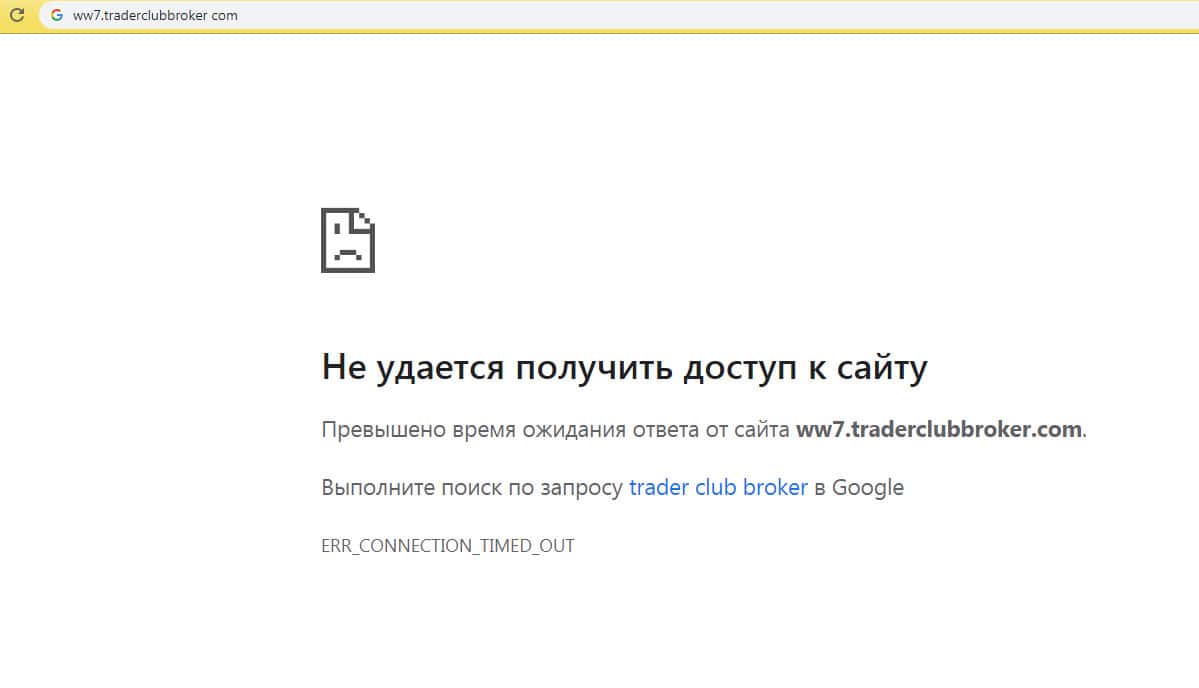Reload the page with the refresh icon
The width and height of the screenshot is (1199, 688).
click(x=17, y=15)
